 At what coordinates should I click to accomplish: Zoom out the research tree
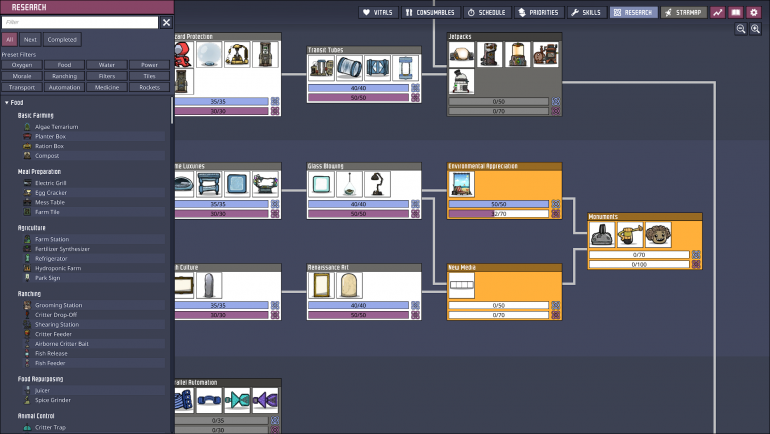741,29
